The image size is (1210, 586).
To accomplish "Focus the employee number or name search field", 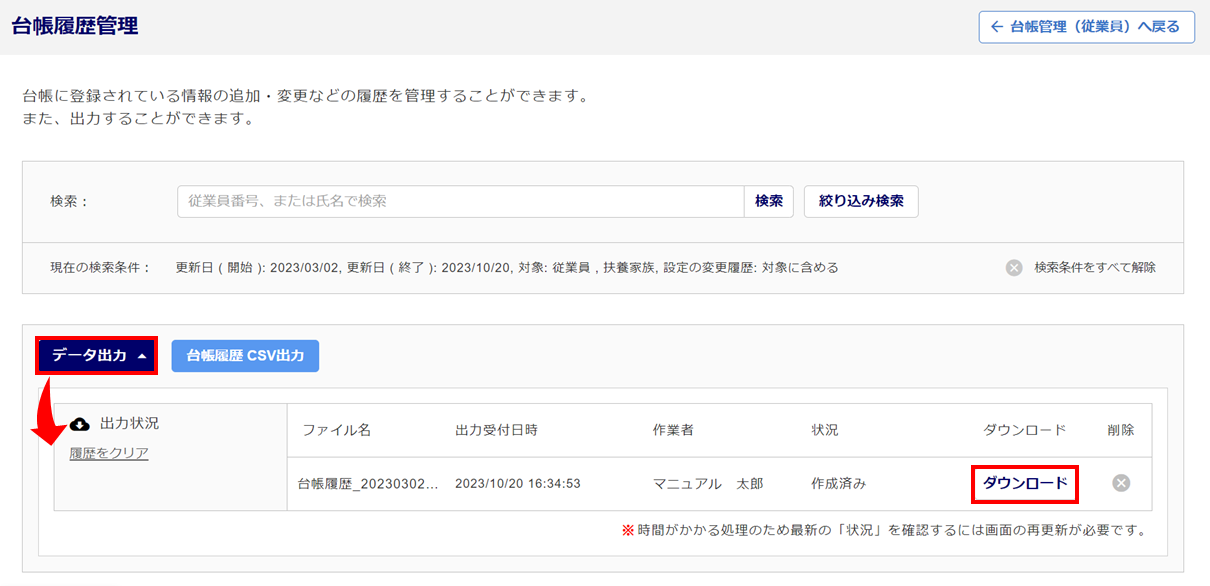I will [x=460, y=201].
